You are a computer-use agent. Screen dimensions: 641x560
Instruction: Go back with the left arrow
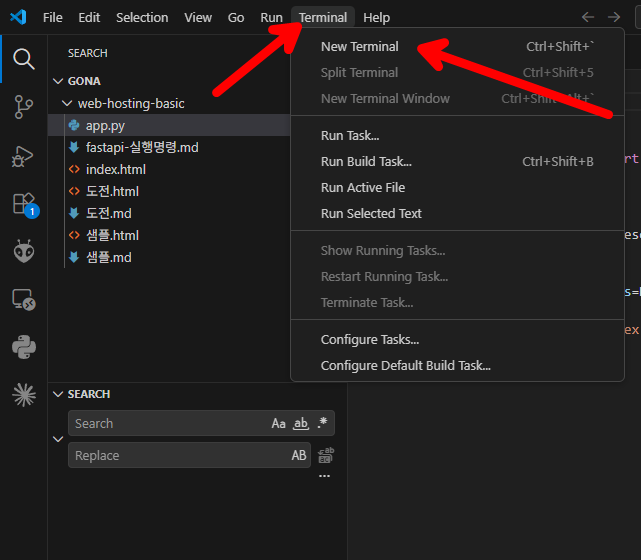click(x=588, y=17)
